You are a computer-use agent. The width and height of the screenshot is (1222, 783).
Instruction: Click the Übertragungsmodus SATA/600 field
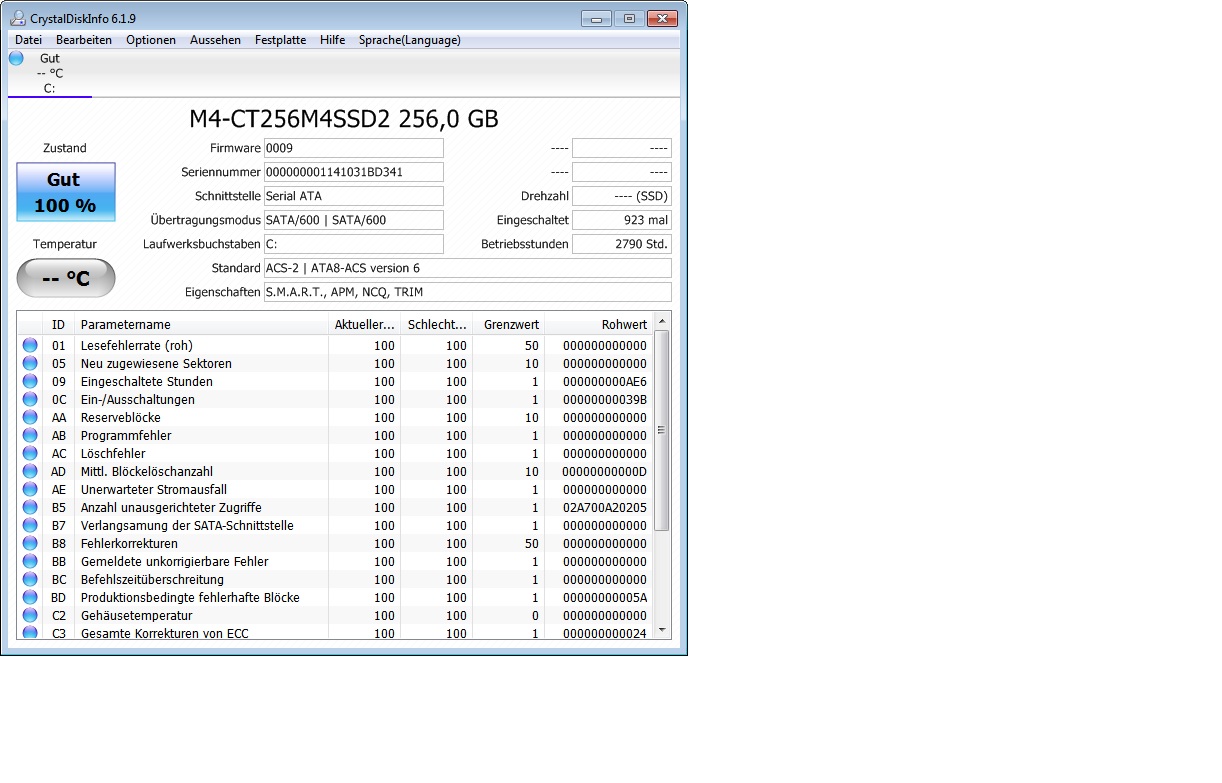(353, 220)
